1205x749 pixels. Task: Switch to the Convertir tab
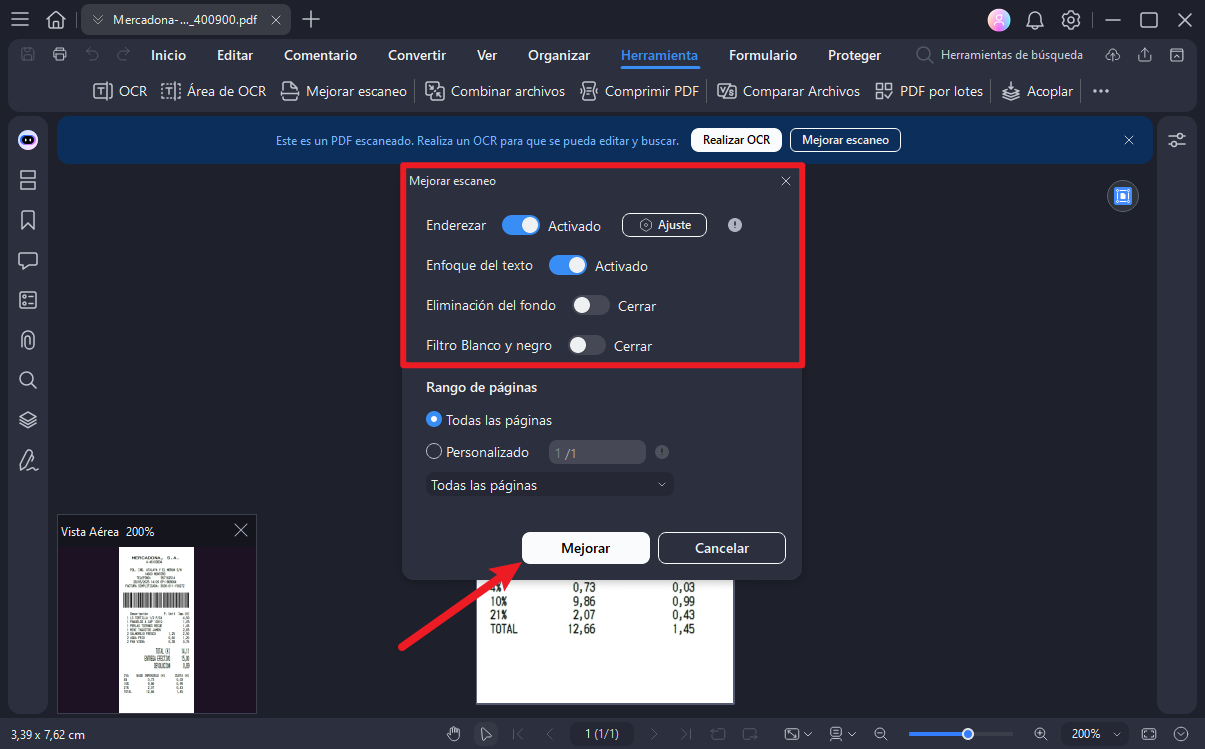[417, 56]
